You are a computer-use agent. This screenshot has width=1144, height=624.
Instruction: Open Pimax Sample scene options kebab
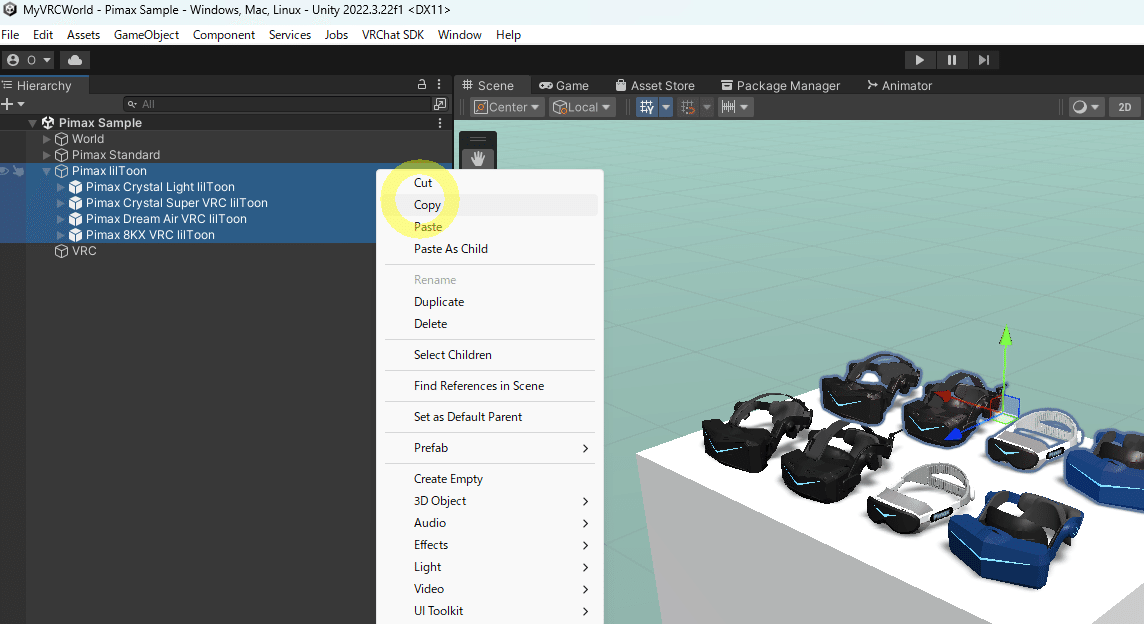[x=439, y=123]
